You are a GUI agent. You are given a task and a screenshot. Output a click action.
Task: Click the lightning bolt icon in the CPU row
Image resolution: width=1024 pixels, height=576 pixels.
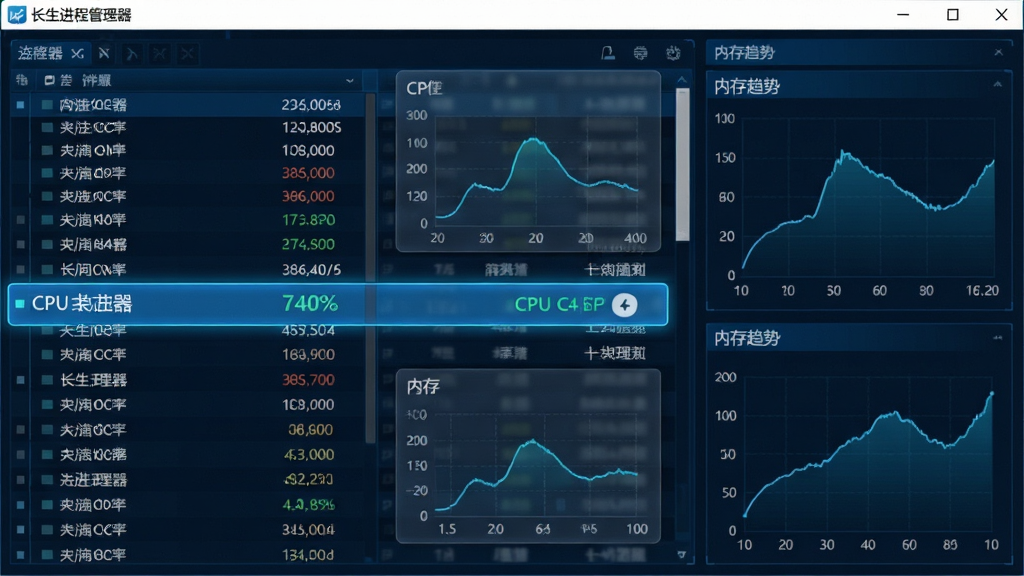point(624,304)
